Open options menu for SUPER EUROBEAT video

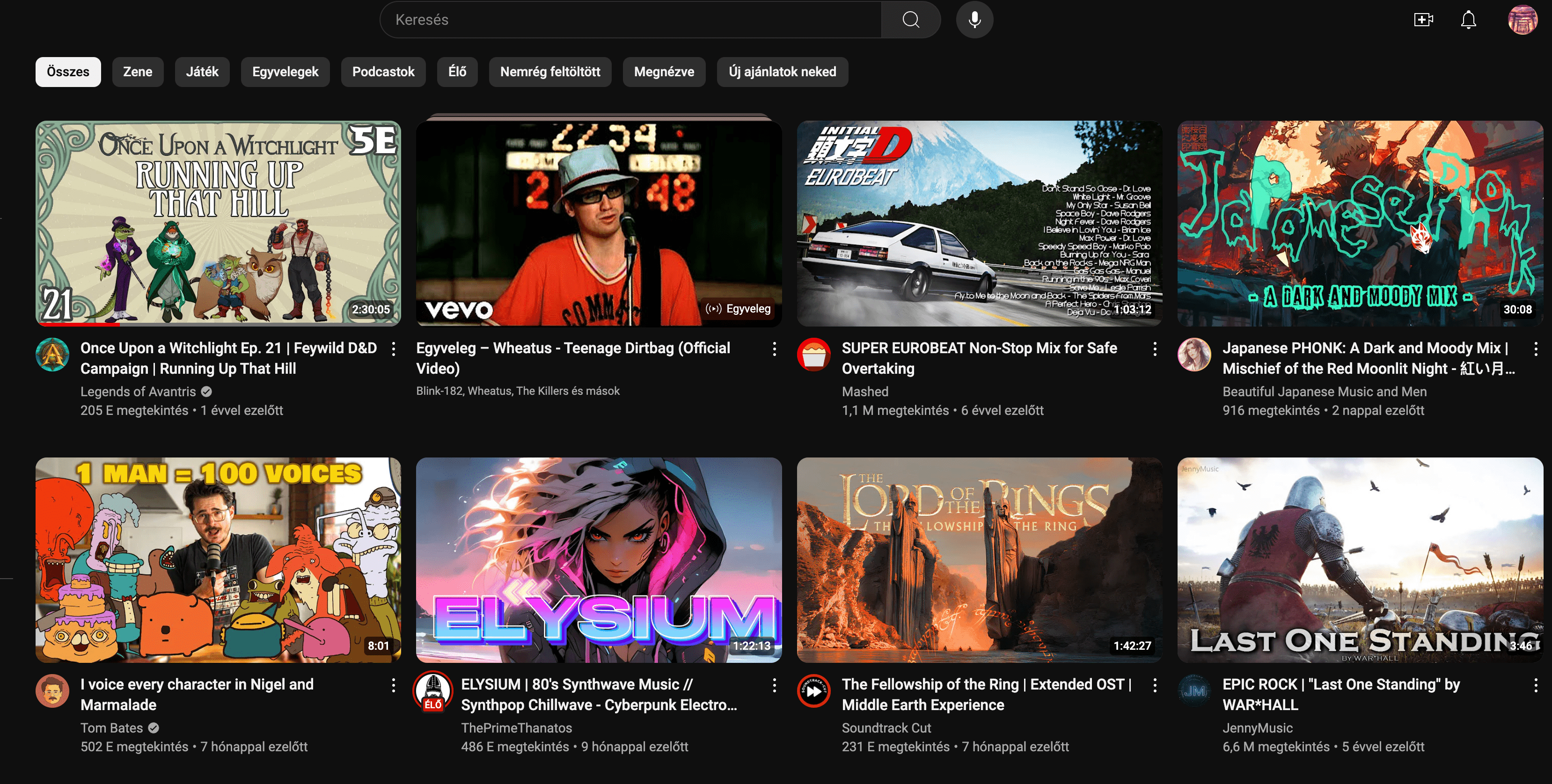pyautogui.click(x=1154, y=348)
